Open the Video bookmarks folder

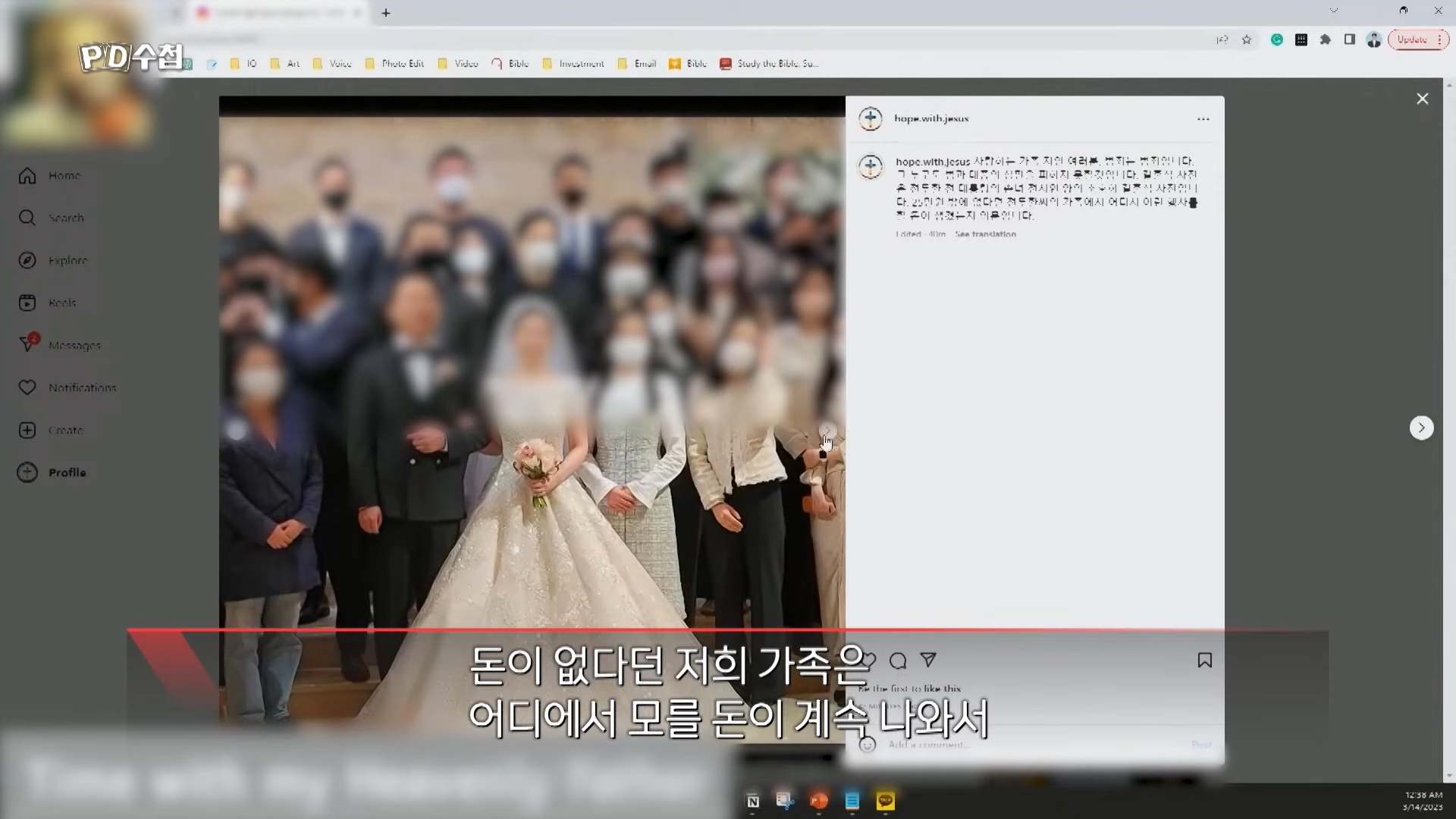click(x=458, y=64)
